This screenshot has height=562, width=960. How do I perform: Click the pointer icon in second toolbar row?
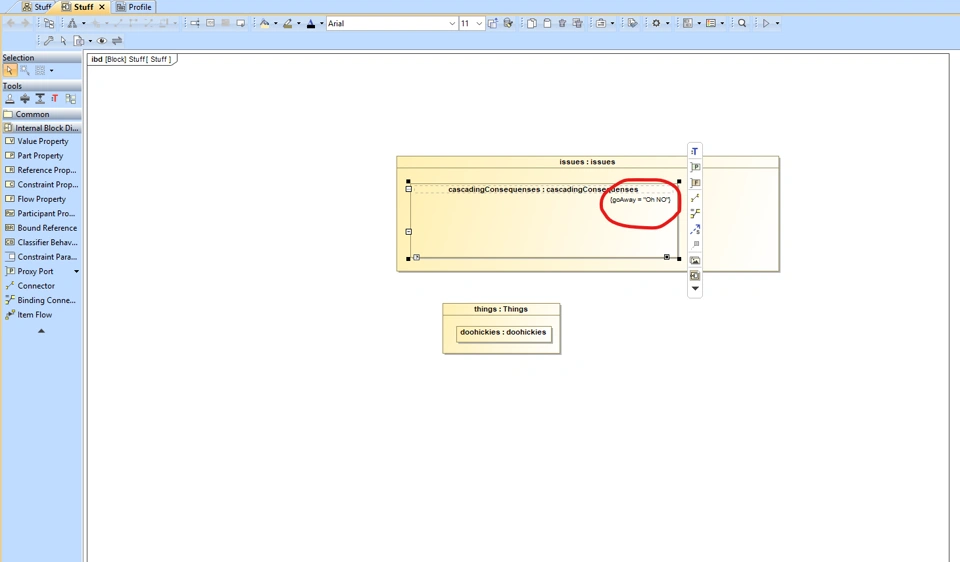click(x=63, y=40)
